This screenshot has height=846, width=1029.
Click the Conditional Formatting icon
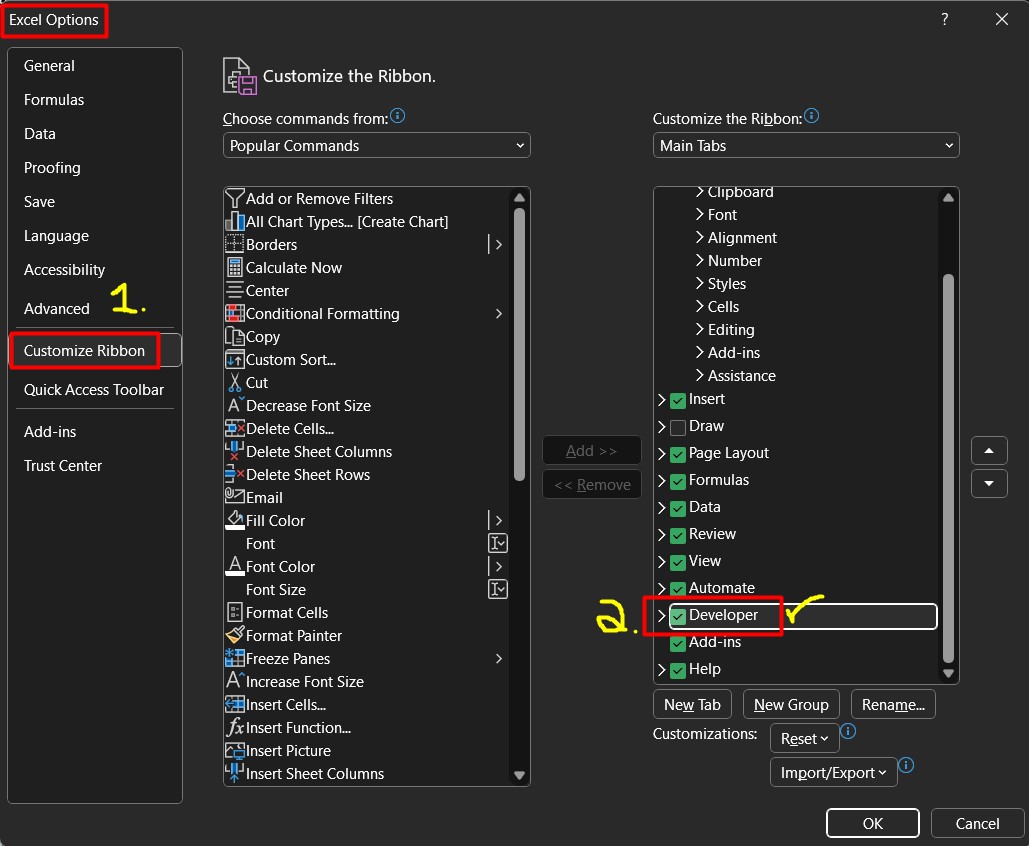click(x=234, y=313)
